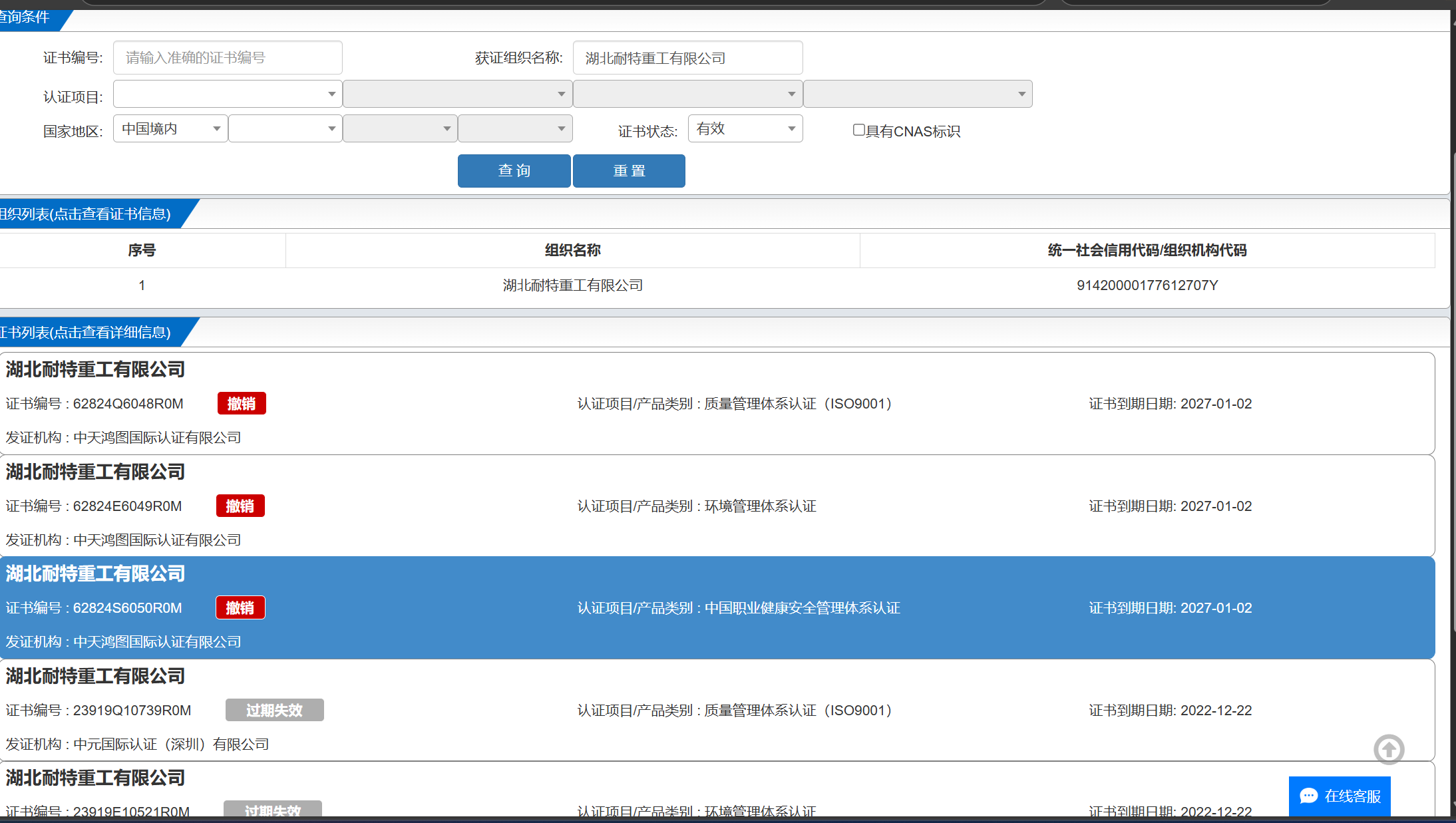Click the 组织名称 column header
Viewport: 1456px width, 823px height.
pos(572,250)
